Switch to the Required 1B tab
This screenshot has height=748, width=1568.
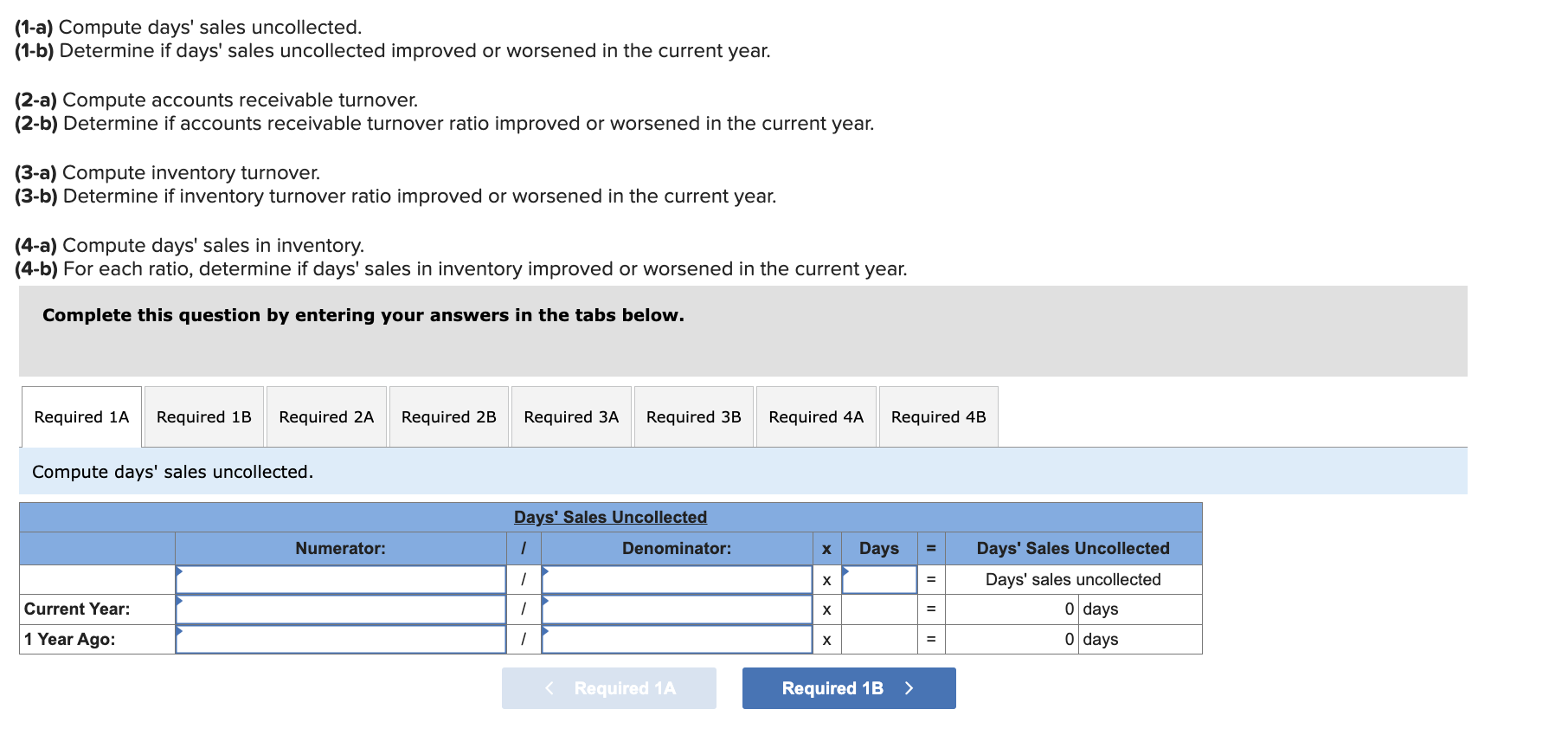(x=204, y=416)
